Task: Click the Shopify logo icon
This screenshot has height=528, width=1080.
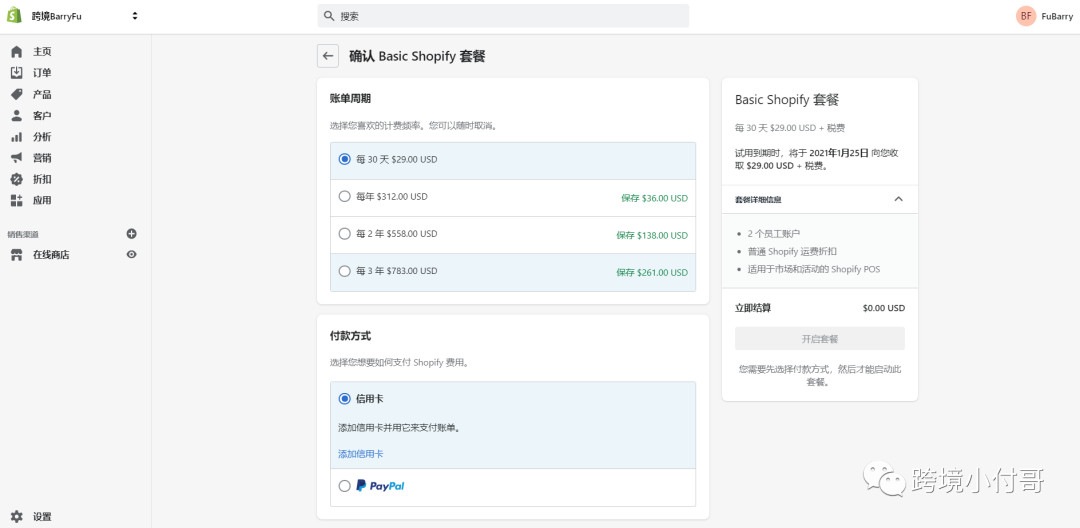Action: [x=14, y=15]
